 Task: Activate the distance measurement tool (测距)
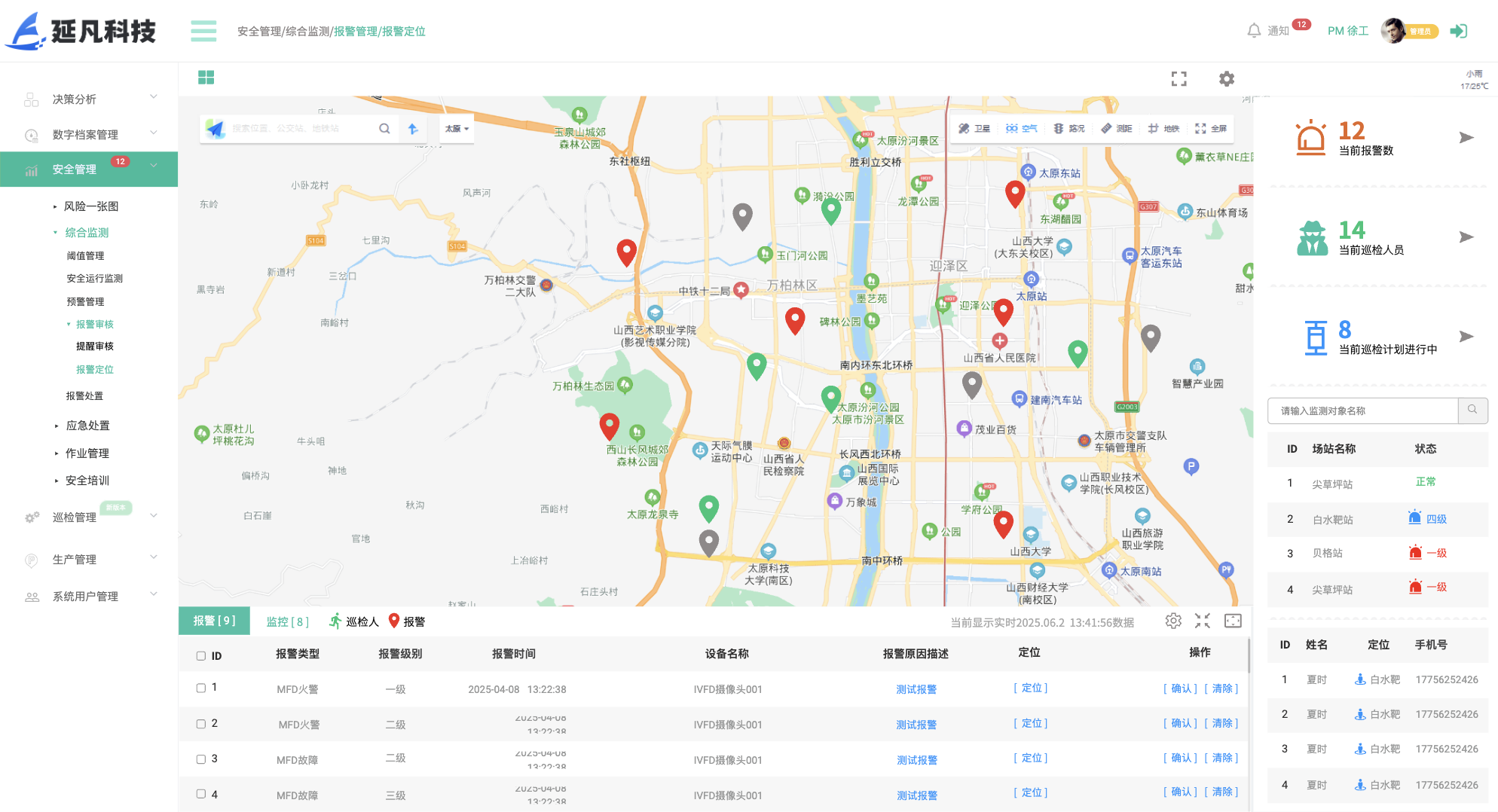point(1116,128)
